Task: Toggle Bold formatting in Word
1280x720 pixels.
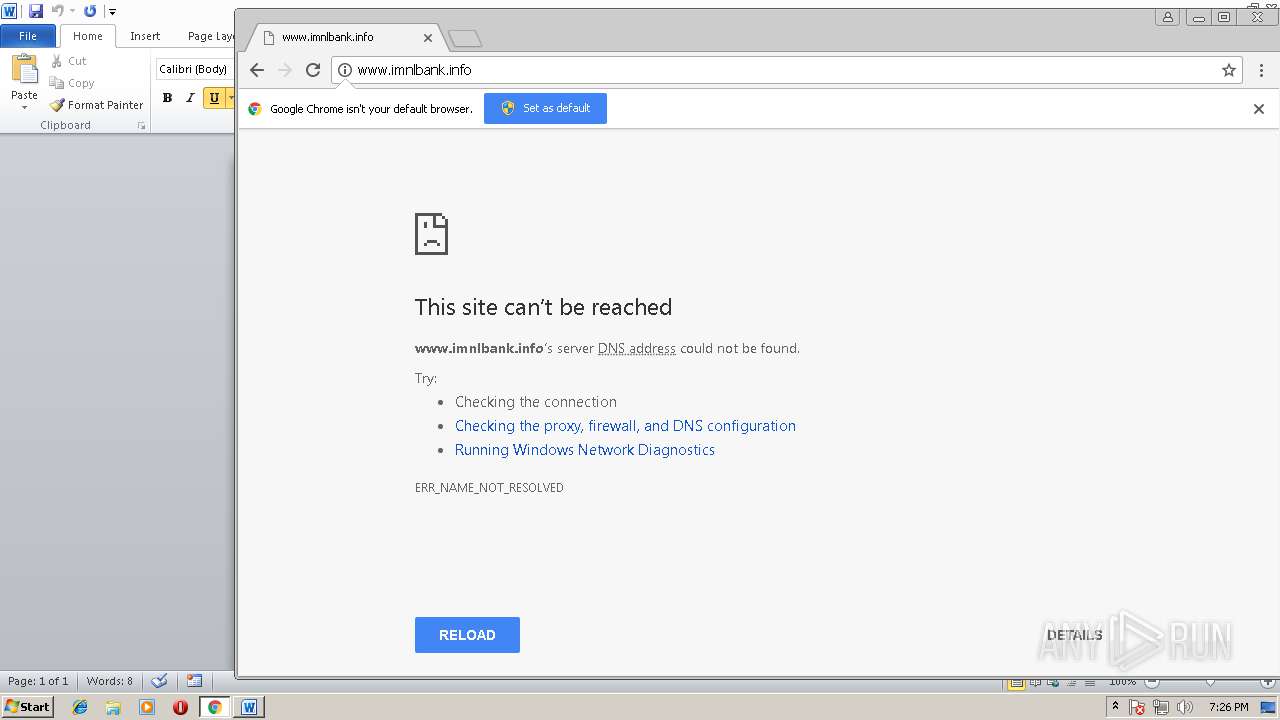Action: 167,98
